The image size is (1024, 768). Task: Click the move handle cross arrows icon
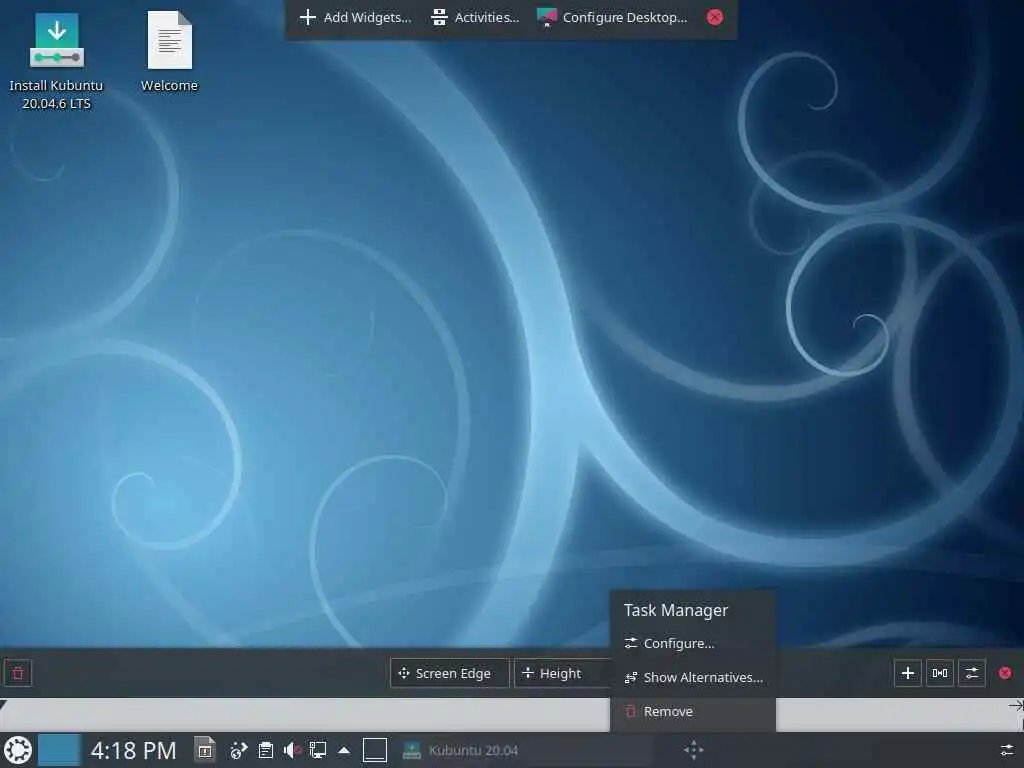coord(694,750)
